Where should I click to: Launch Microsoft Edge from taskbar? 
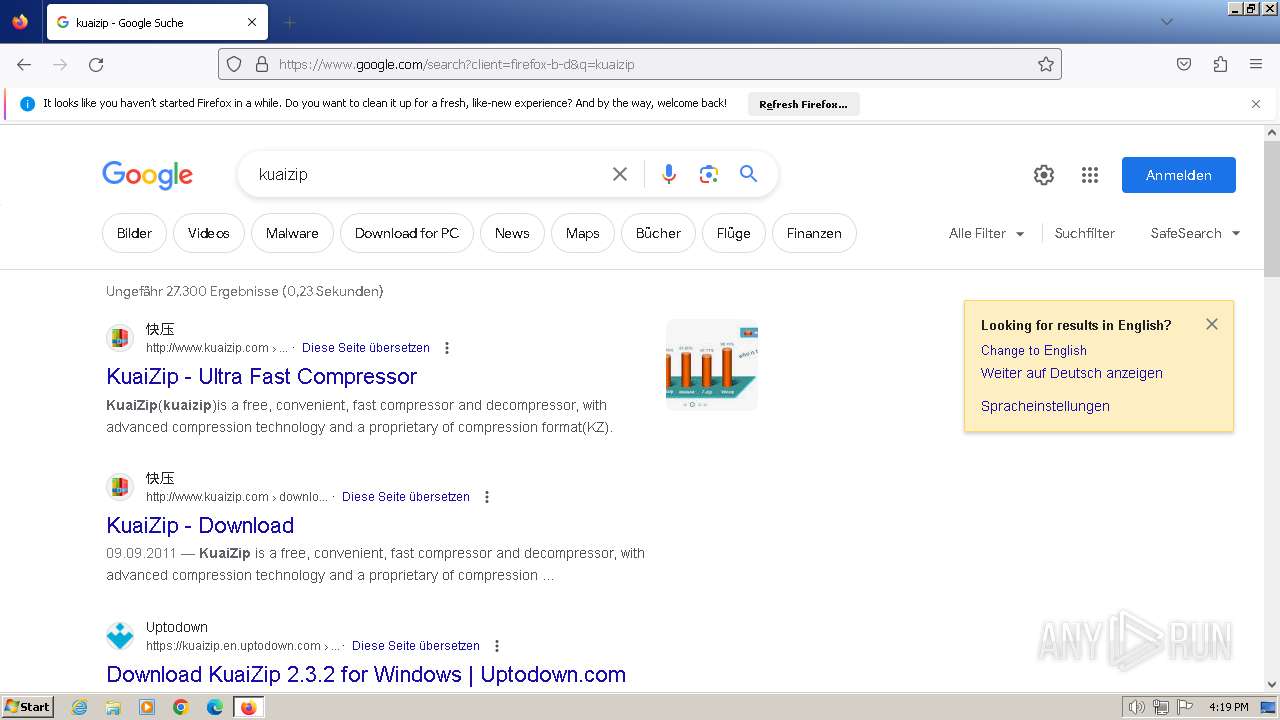pos(215,707)
